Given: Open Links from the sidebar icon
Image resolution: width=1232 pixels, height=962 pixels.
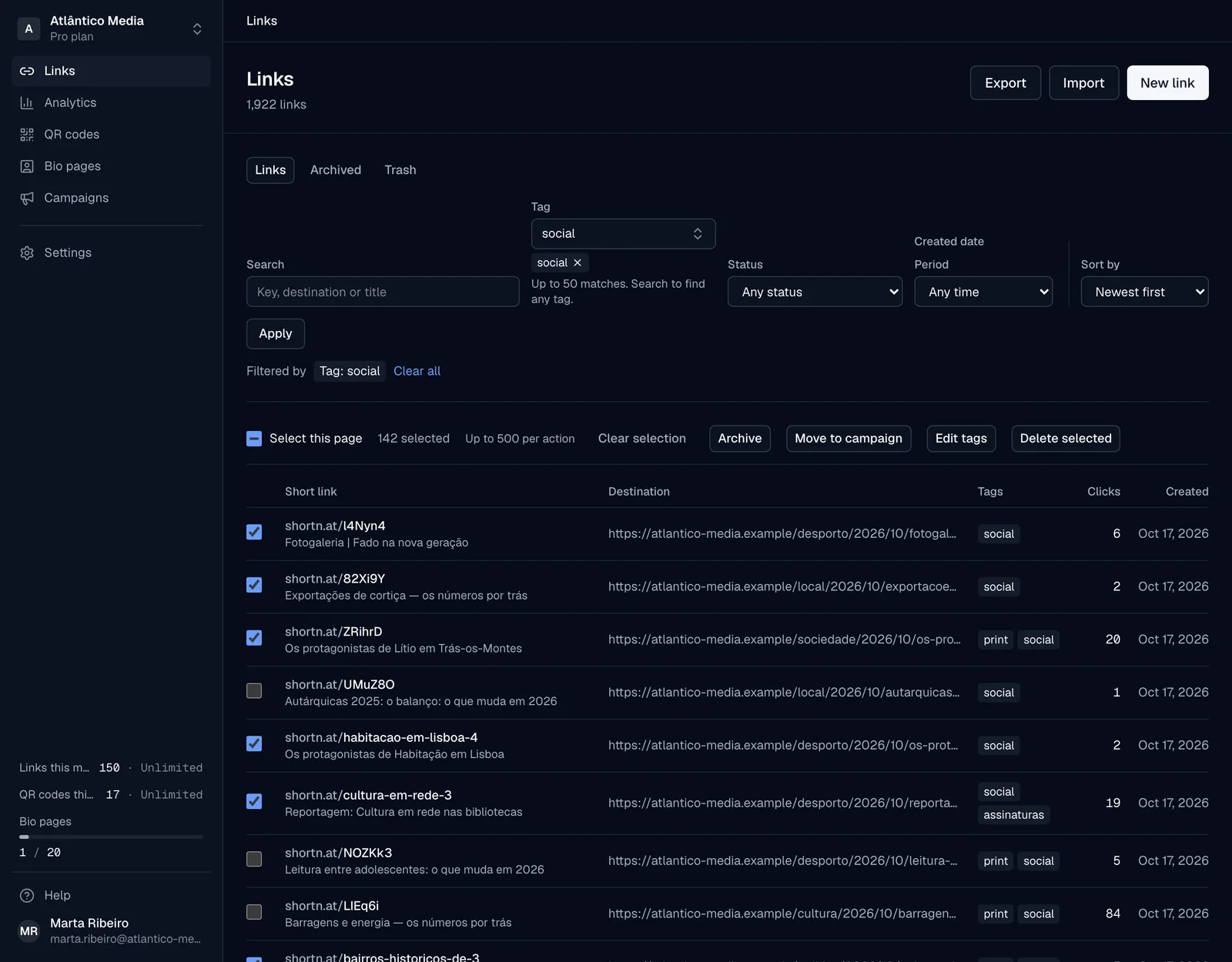Looking at the screenshot, I should point(27,71).
